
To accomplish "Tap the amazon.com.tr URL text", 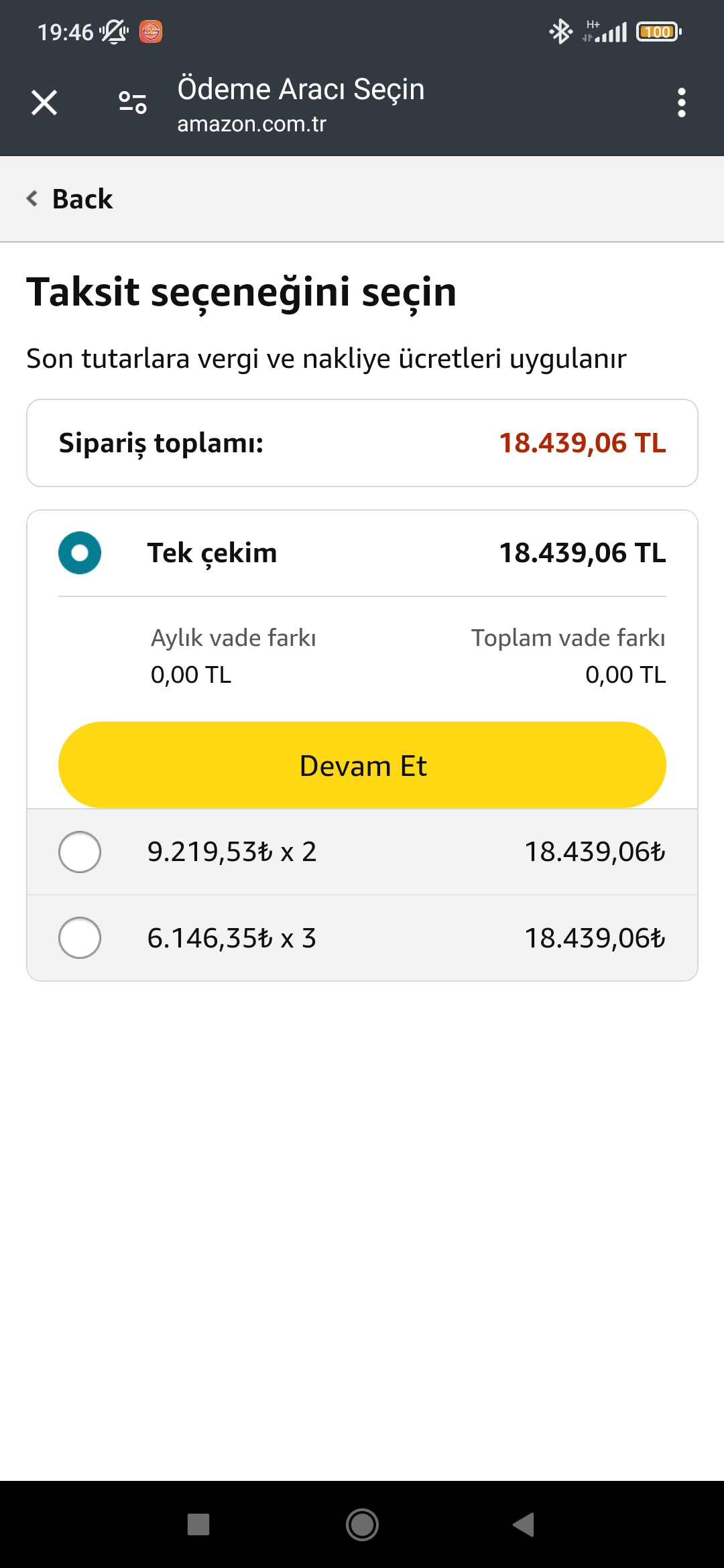I will (x=251, y=124).
